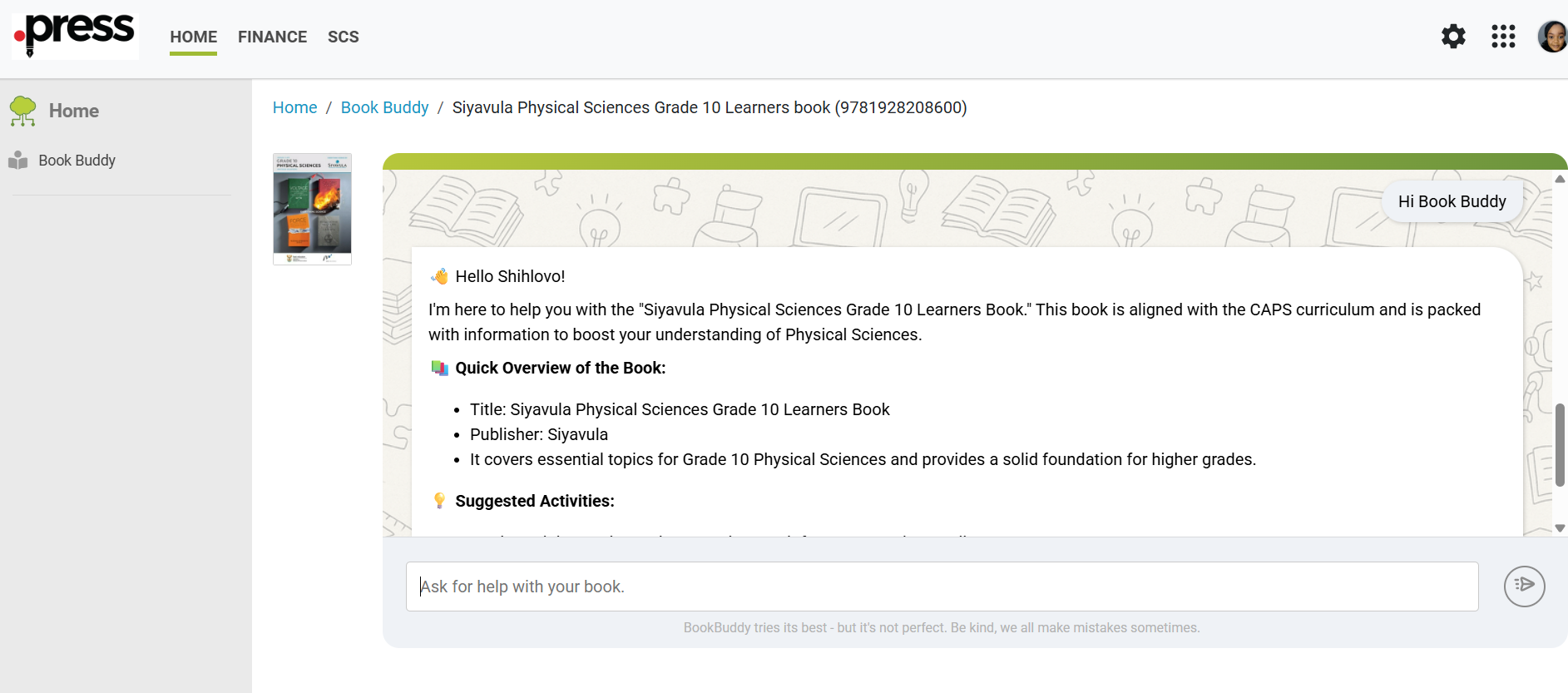The width and height of the screenshot is (1568, 693).
Task: Click the user profile avatar
Action: pyautogui.click(x=1552, y=37)
